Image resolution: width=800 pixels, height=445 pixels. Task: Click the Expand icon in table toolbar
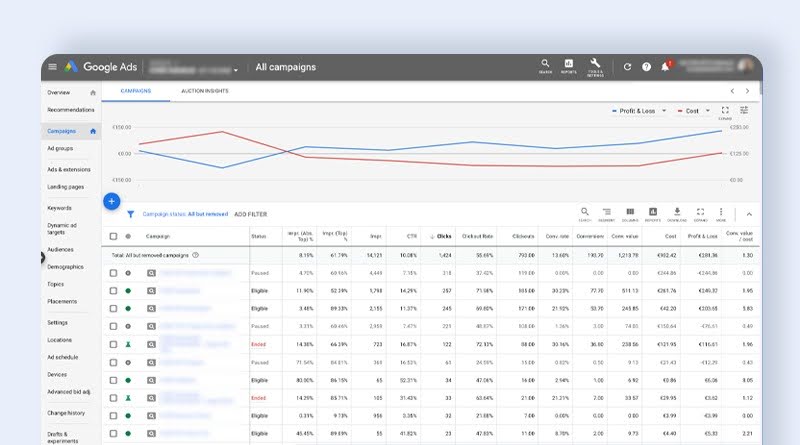tap(701, 214)
